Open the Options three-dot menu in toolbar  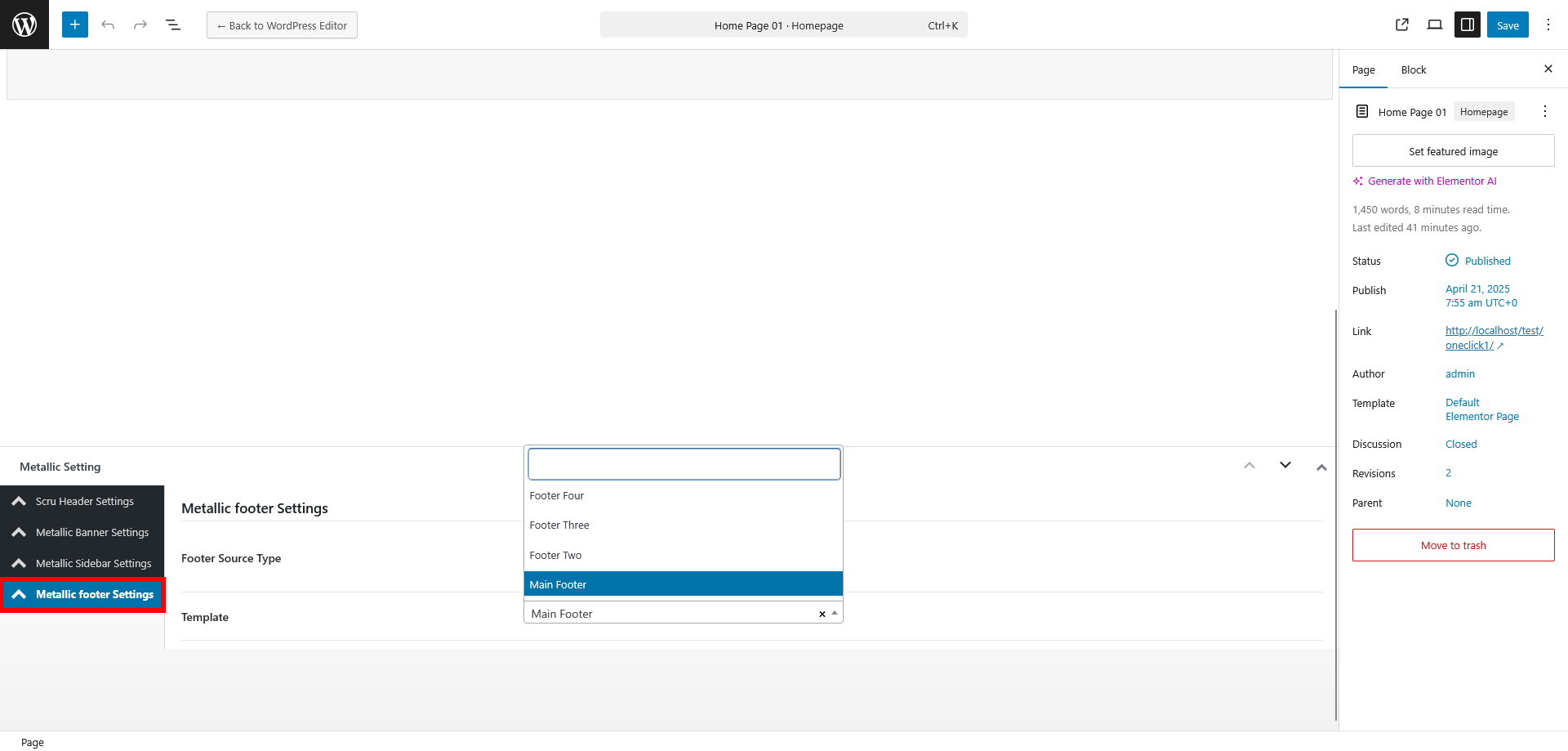pos(1548,25)
